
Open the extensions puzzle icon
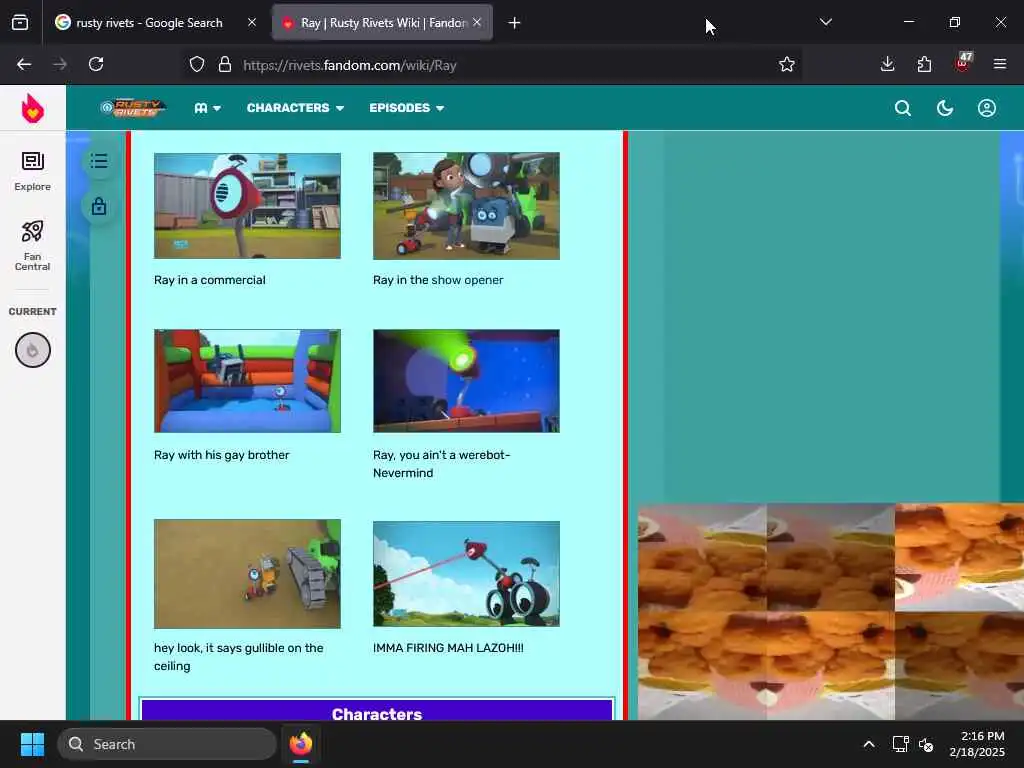click(x=924, y=64)
